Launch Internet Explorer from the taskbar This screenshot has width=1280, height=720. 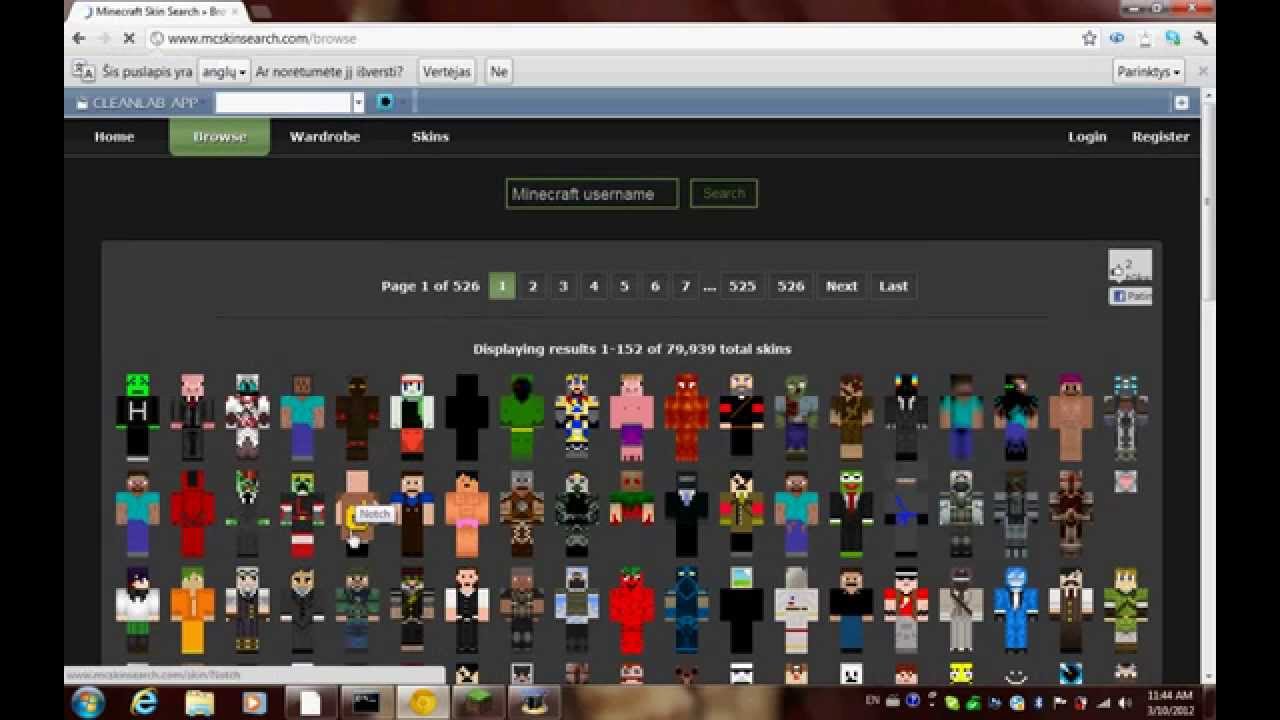click(x=144, y=703)
